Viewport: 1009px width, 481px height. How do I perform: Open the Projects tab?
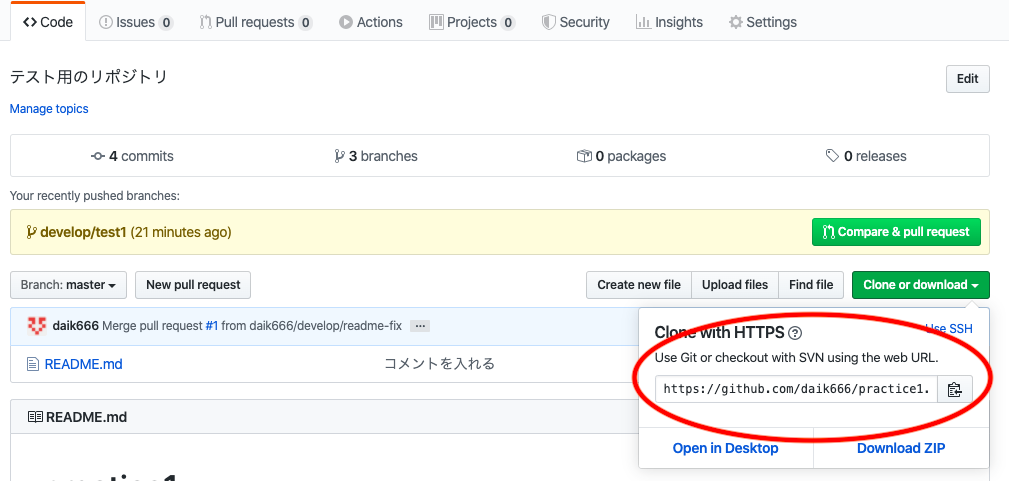click(x=472, y=22)
